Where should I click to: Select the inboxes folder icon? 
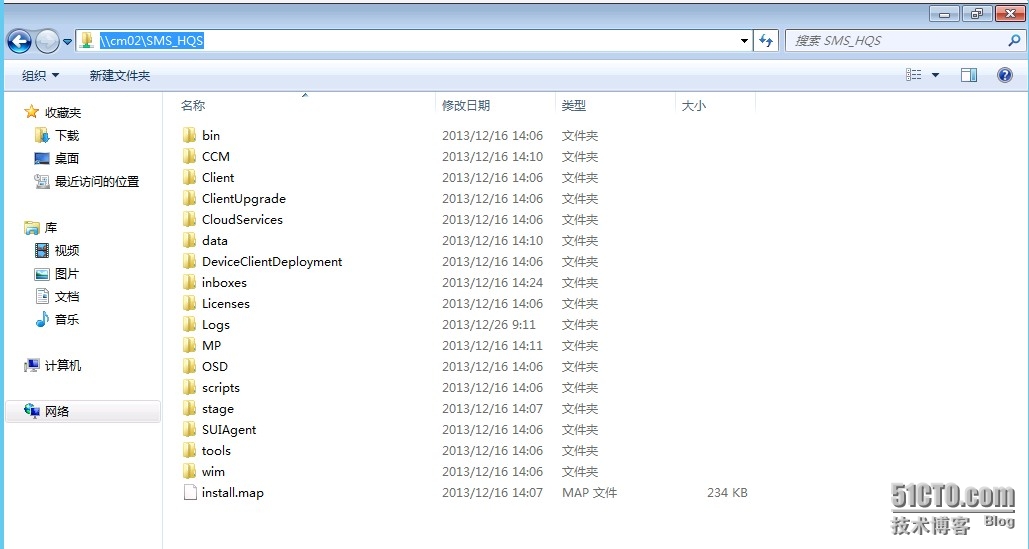[x=189, y=282]
